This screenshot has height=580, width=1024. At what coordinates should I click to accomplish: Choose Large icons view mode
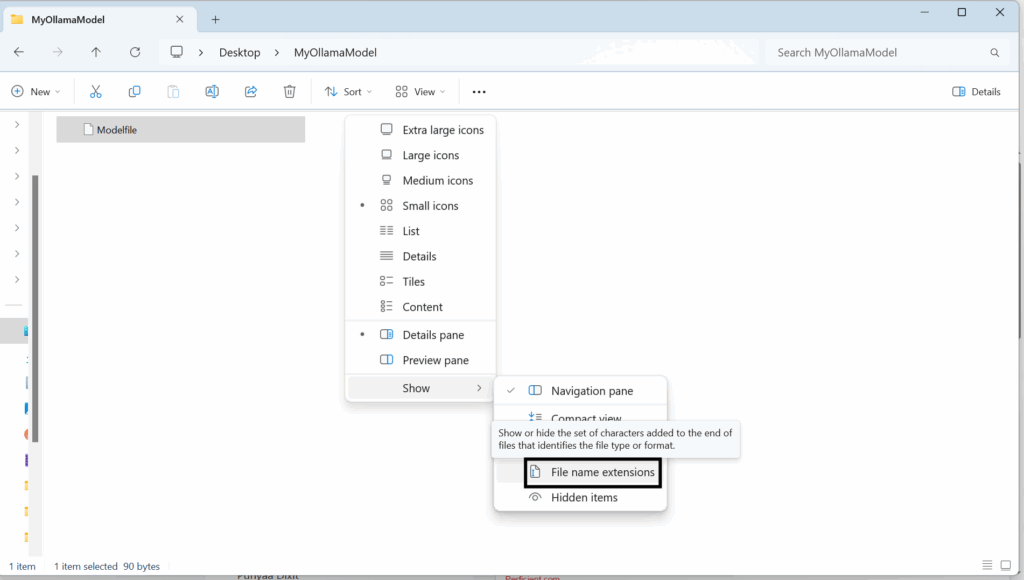coord(430,155)
